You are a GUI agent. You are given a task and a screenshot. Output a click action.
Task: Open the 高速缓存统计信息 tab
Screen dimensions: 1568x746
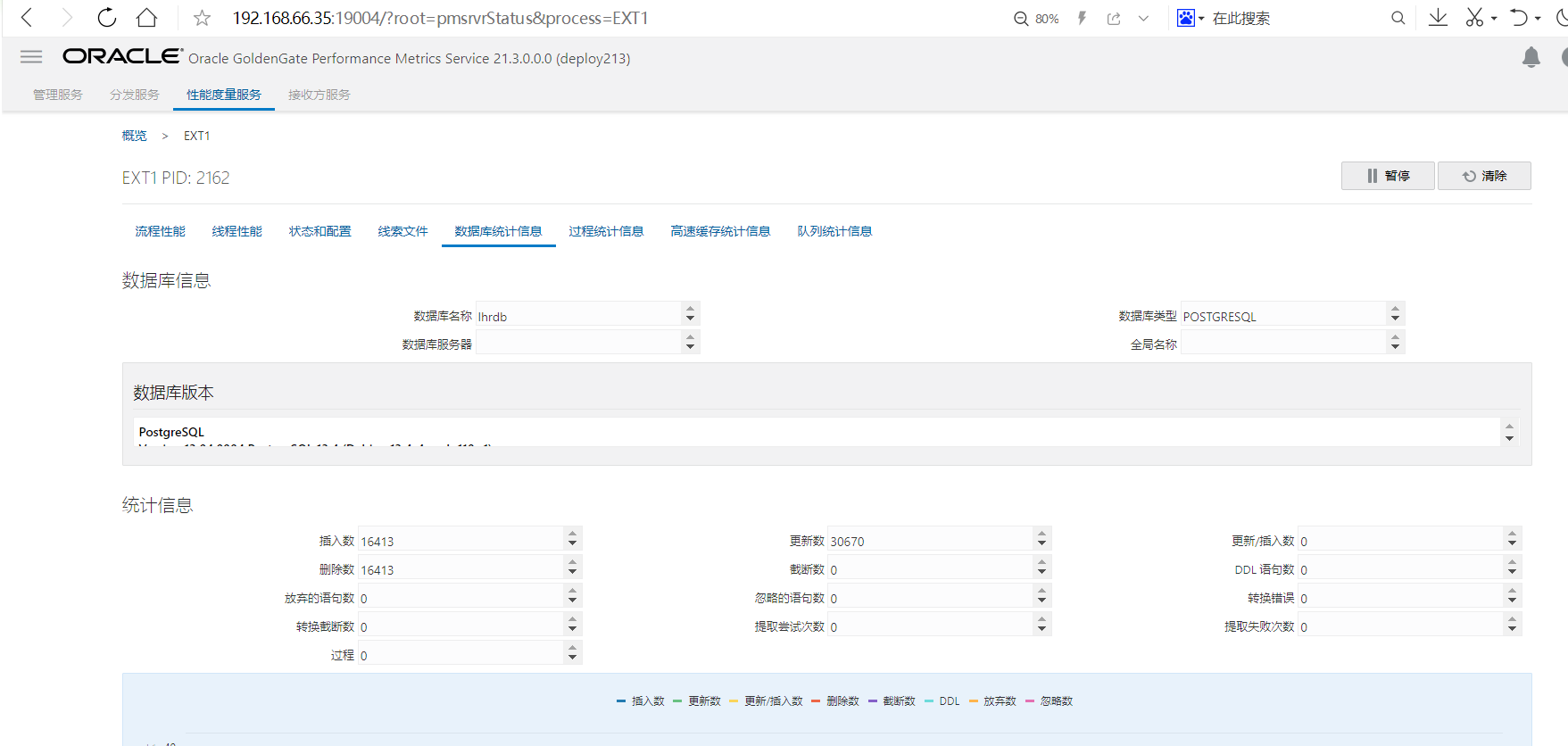720,231
